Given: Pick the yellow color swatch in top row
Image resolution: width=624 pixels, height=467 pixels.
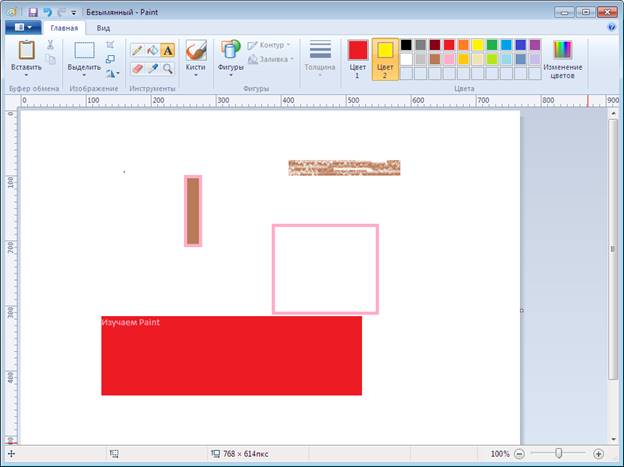Looking at the screenshot, I should [x=478, y=45].
